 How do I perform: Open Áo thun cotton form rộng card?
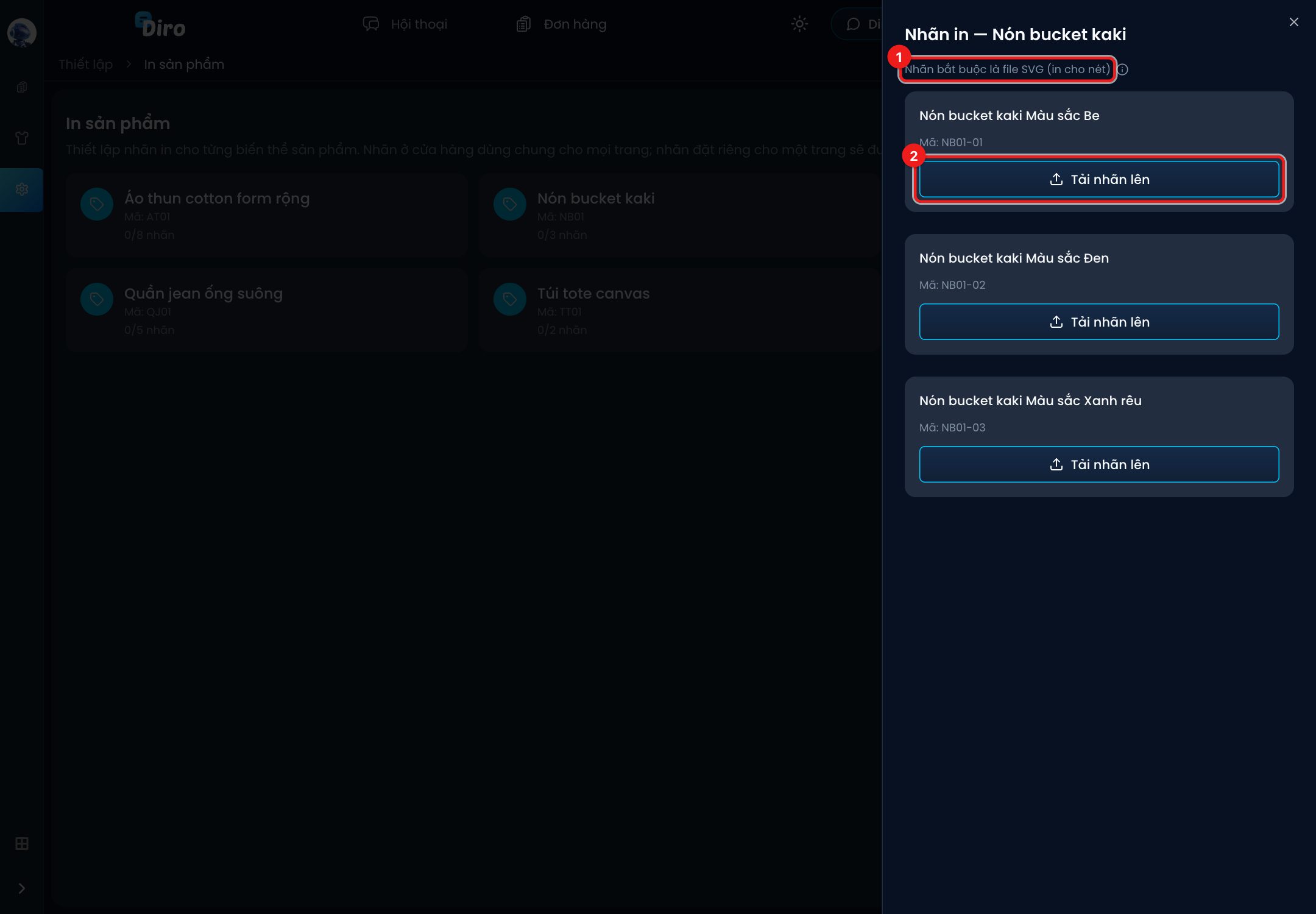click(x=267, y=215)
